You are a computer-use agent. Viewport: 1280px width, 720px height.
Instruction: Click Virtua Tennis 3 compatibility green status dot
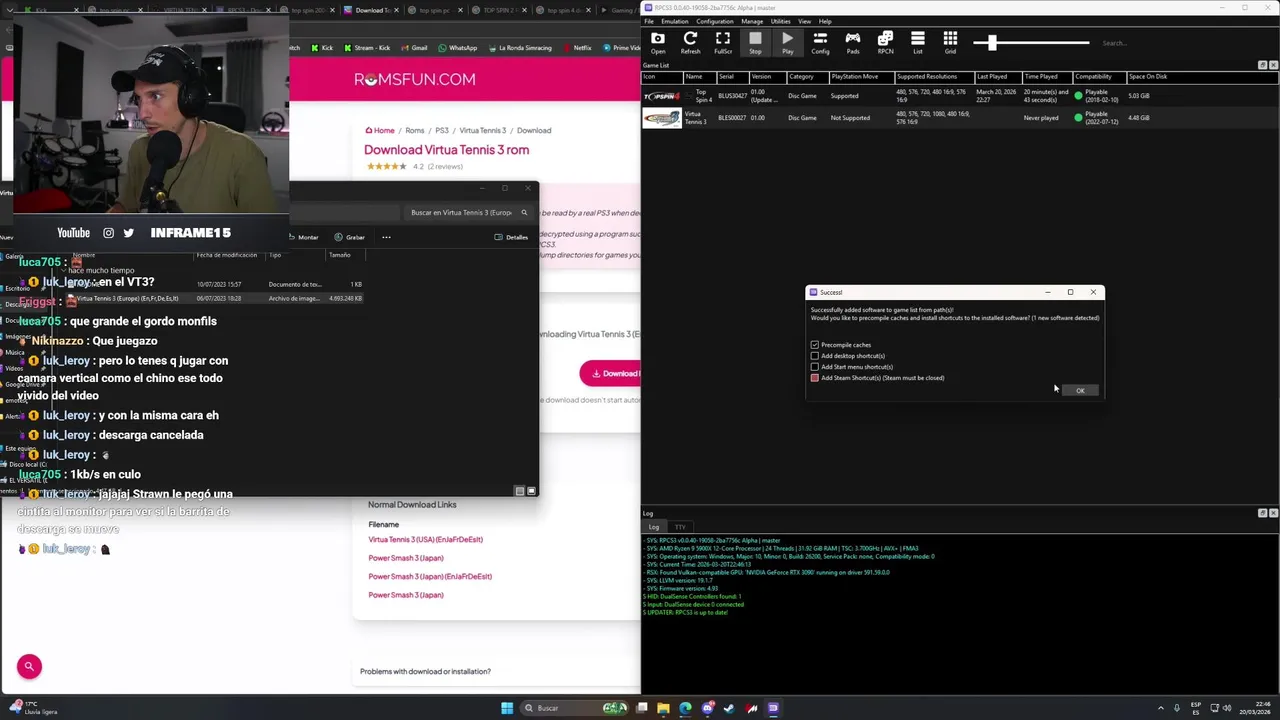[1078, 117]
